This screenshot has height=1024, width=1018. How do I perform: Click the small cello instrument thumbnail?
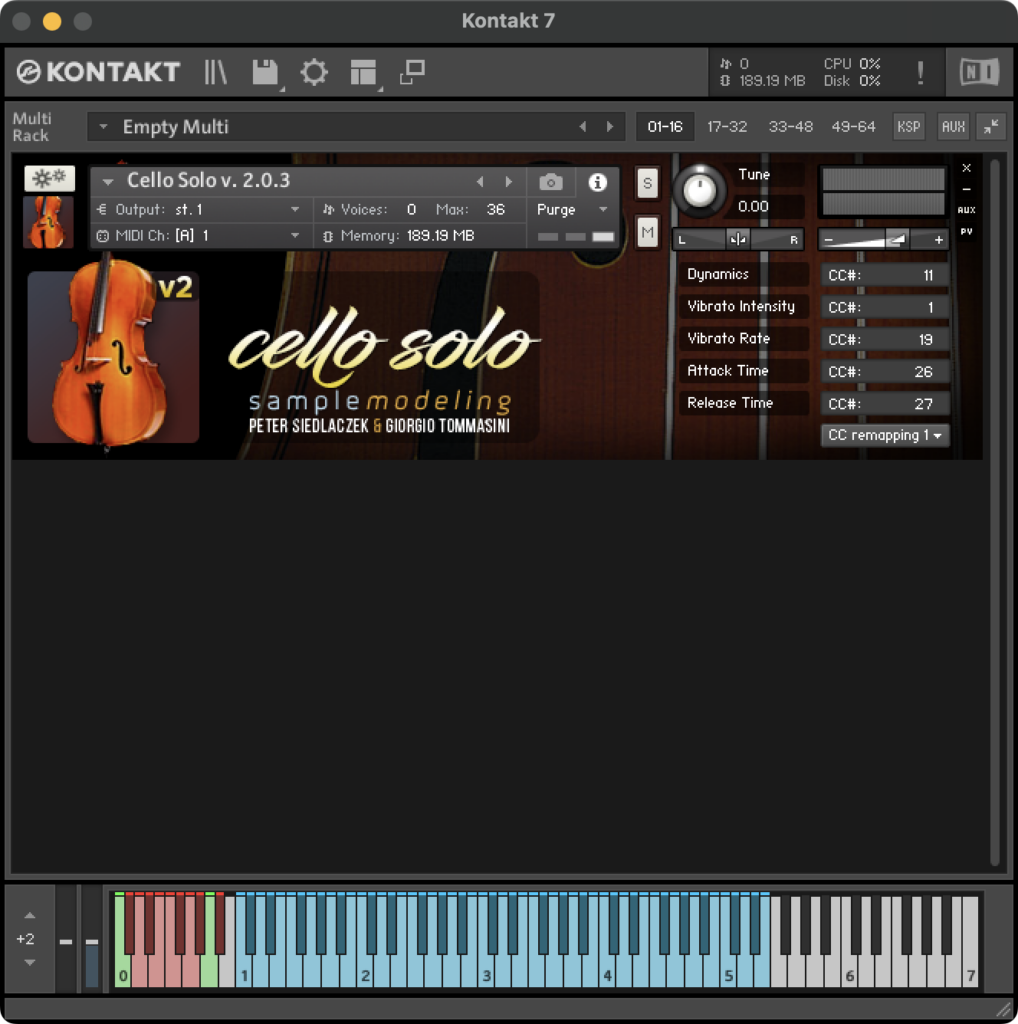point(48,222)
